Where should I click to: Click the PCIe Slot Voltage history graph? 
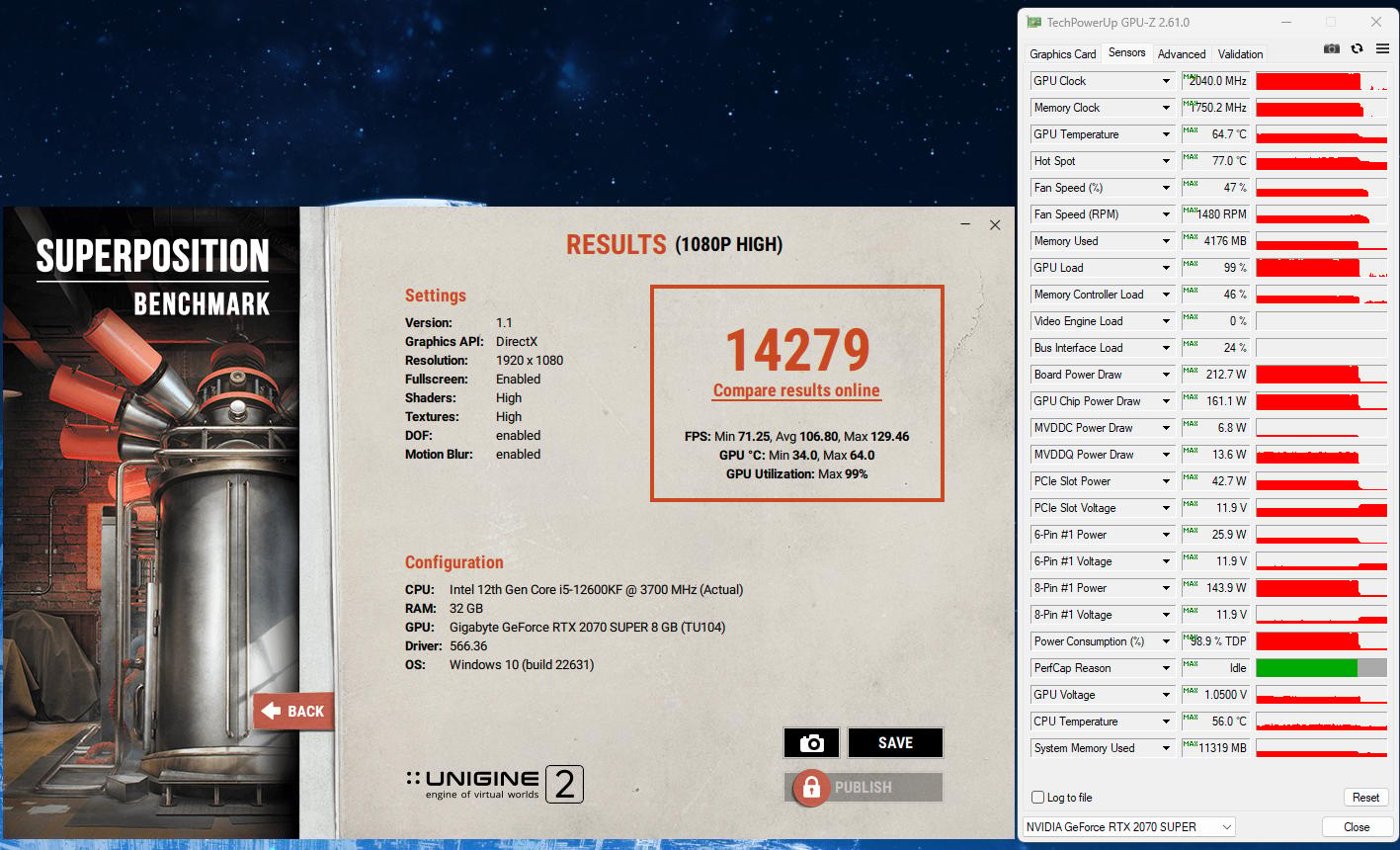pos(1322,508)
